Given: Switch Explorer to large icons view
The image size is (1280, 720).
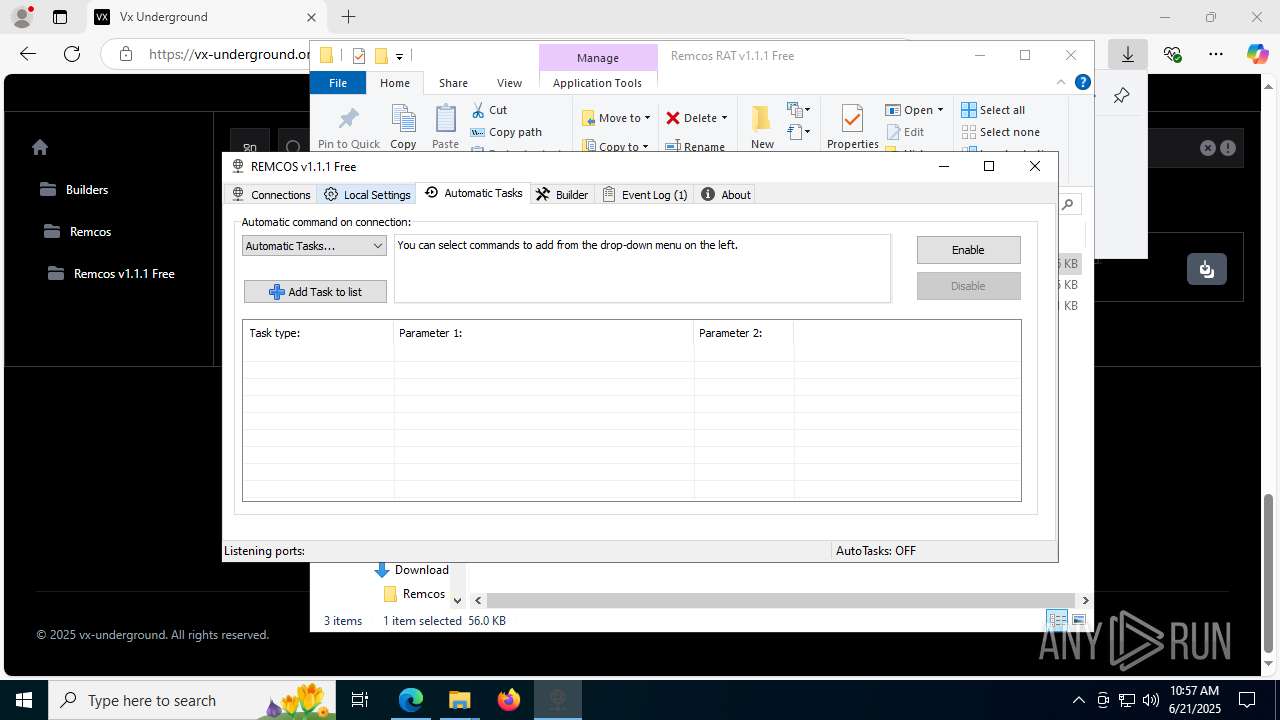Looking at the screenshot, I should tap(1078, 620).
